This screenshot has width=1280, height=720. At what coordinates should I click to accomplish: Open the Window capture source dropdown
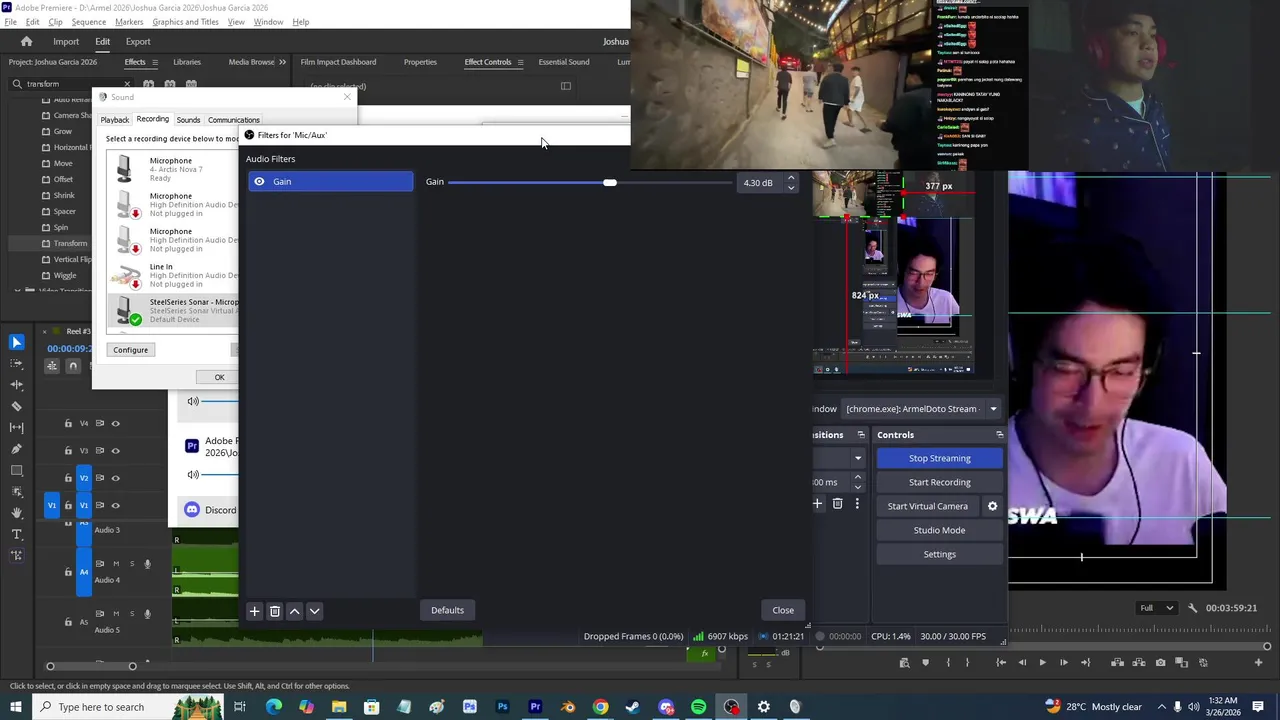pyautogui.click(x=993, y=409)
